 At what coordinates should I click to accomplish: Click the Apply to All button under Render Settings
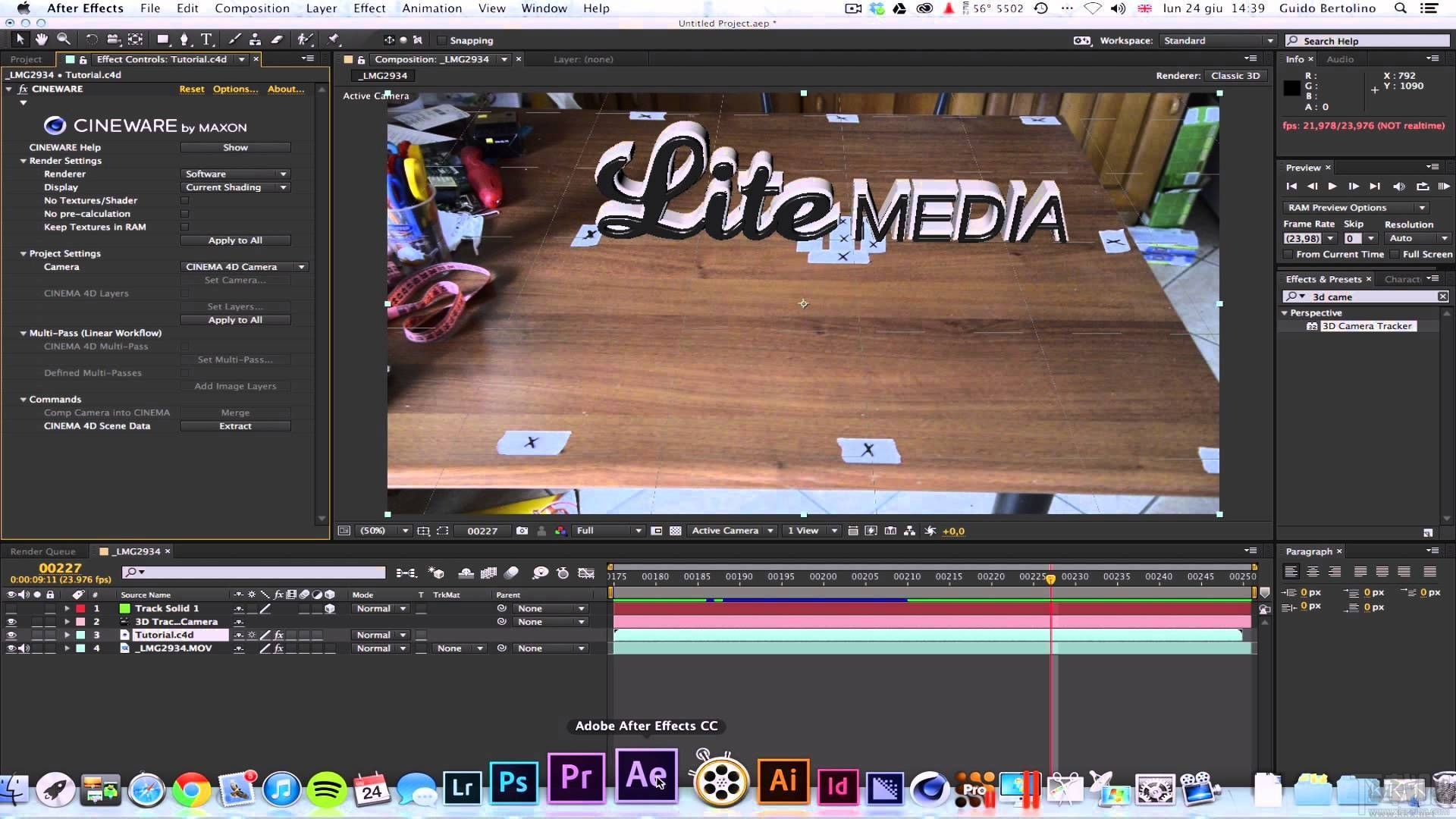pos(234,240)
